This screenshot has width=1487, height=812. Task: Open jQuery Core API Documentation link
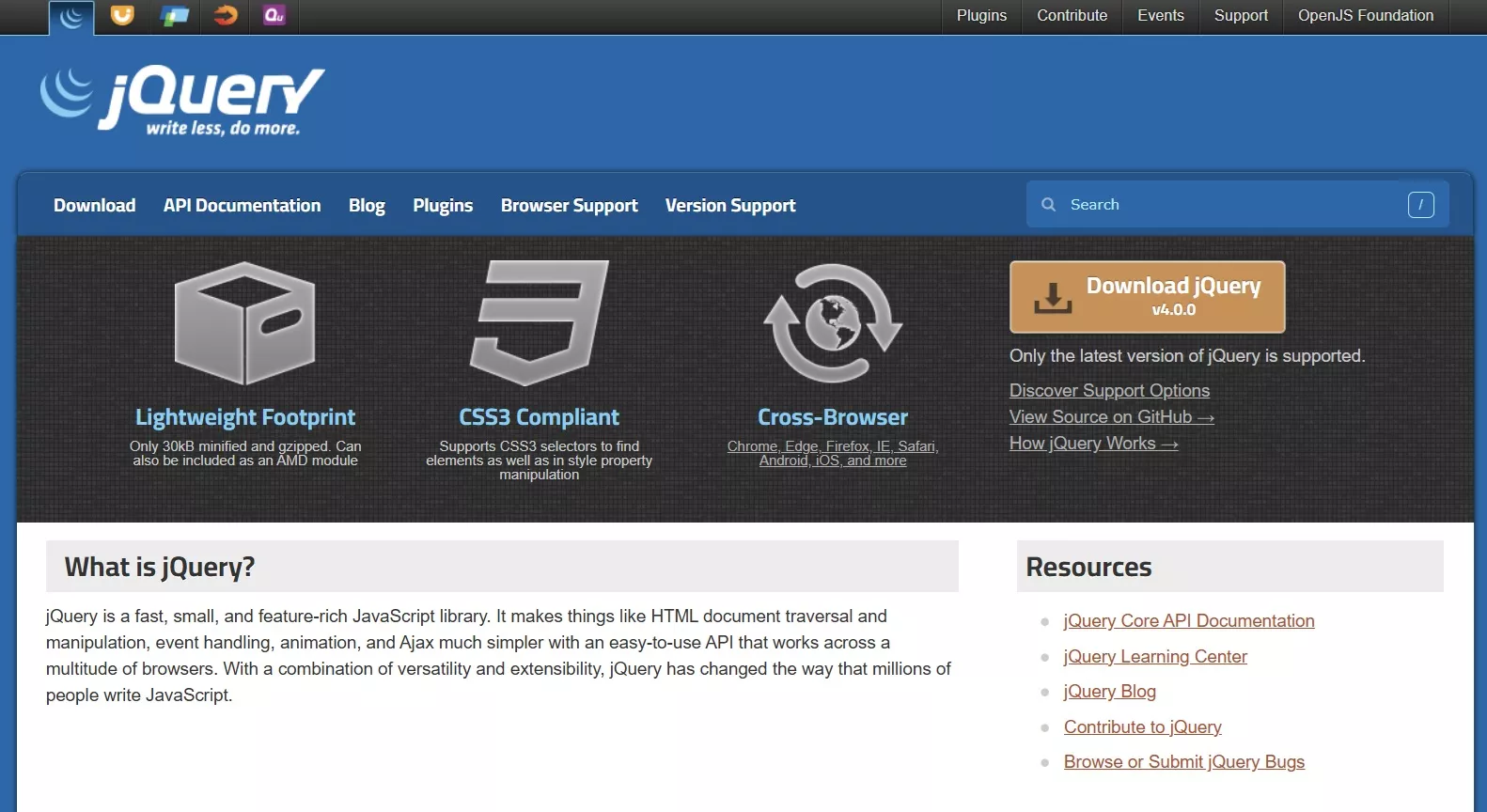[x=1189, y=621]
